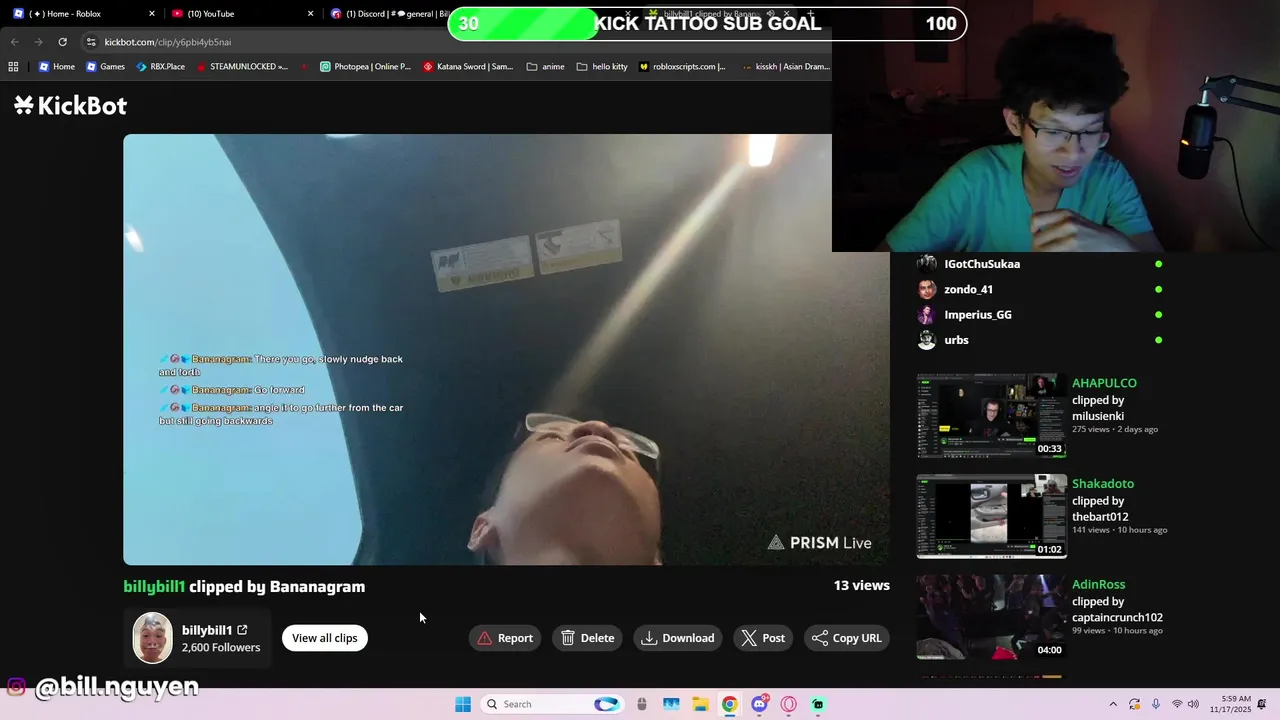Open the Photopea bookmark
Image resolution: width=1280 pixels, height=720 pixels.
click(365, 67)
